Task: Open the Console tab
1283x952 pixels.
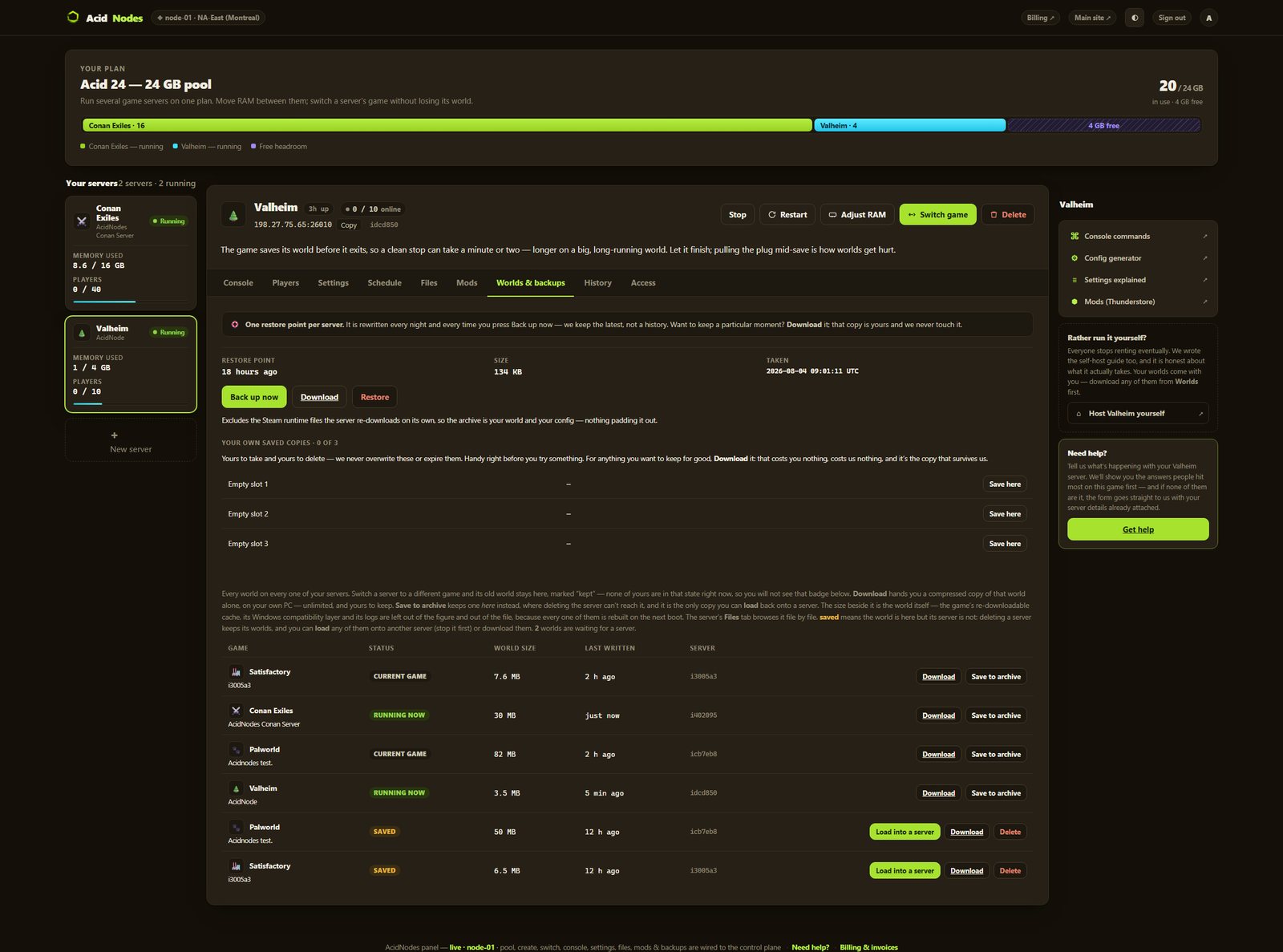Action: (238, 283)
